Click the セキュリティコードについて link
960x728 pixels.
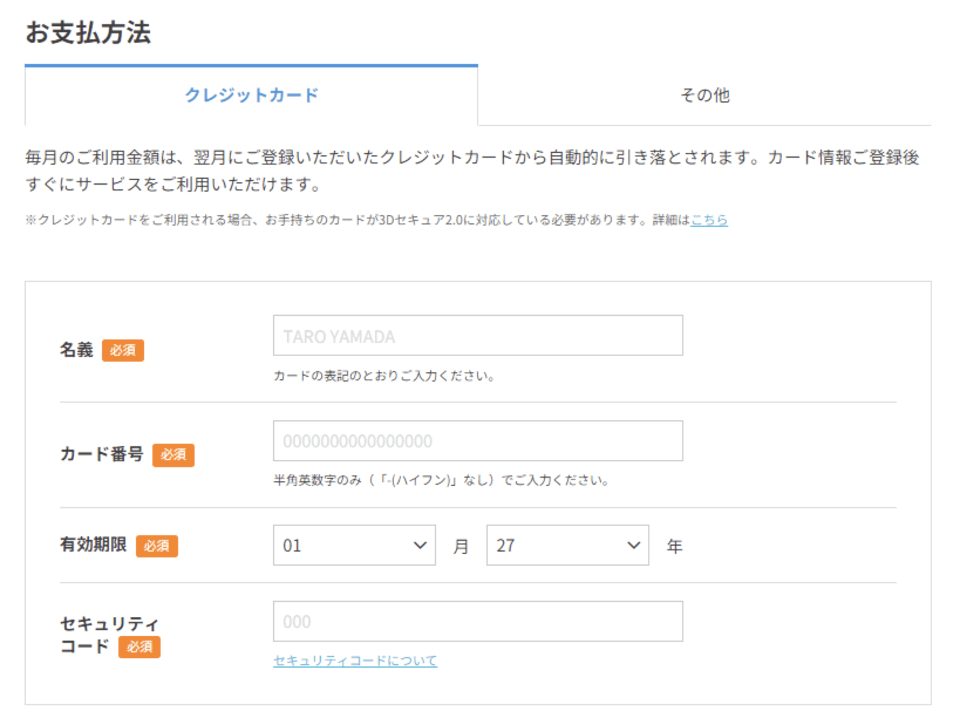point(355,661)
